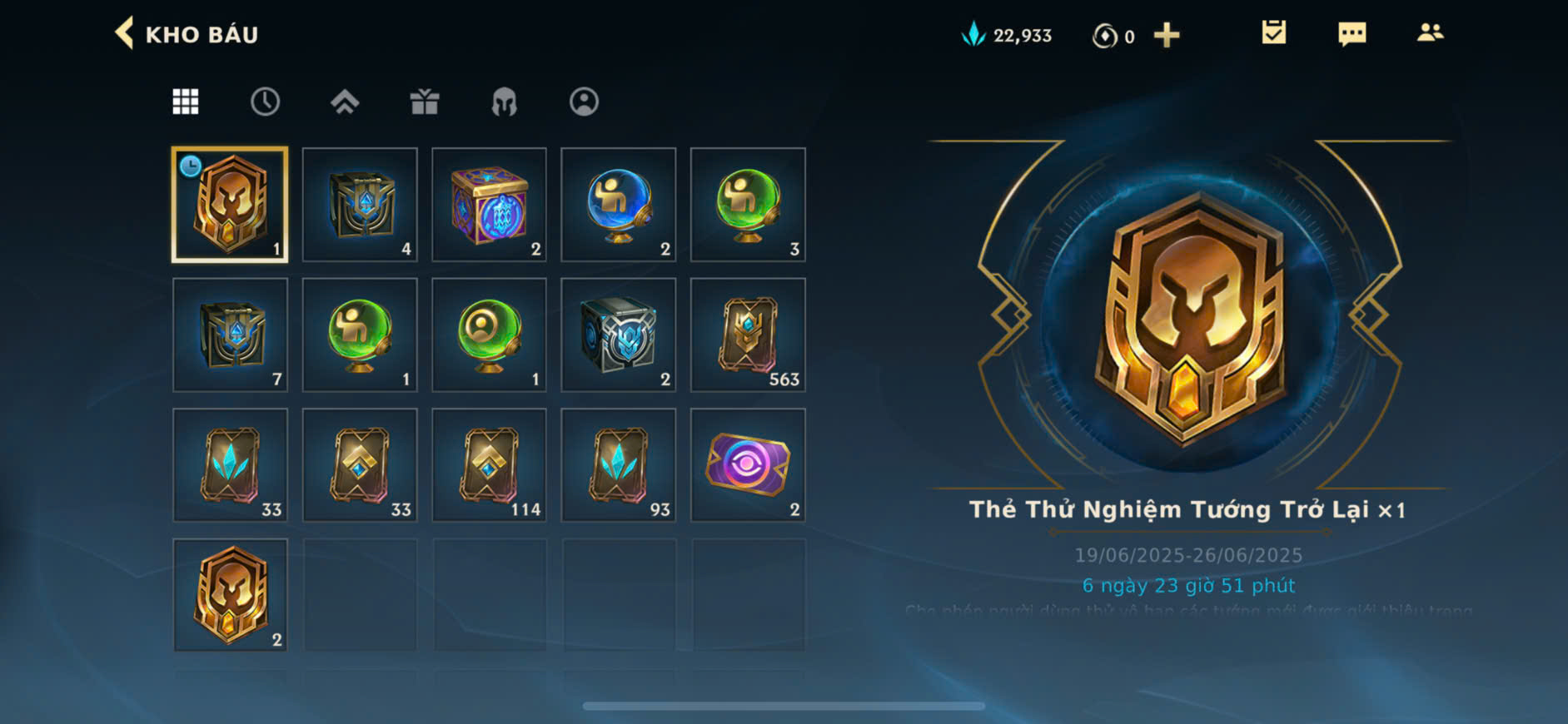Select the gold helmet badge with count 2
Viewport: 1568px width, 724px height.
pos(231,594)
